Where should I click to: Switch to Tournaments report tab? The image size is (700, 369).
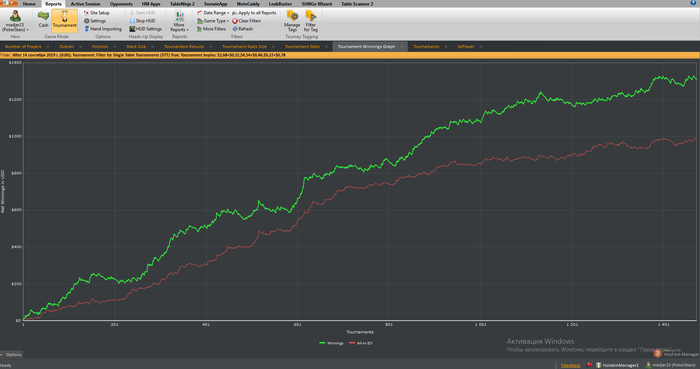click(x=426, y=46)
